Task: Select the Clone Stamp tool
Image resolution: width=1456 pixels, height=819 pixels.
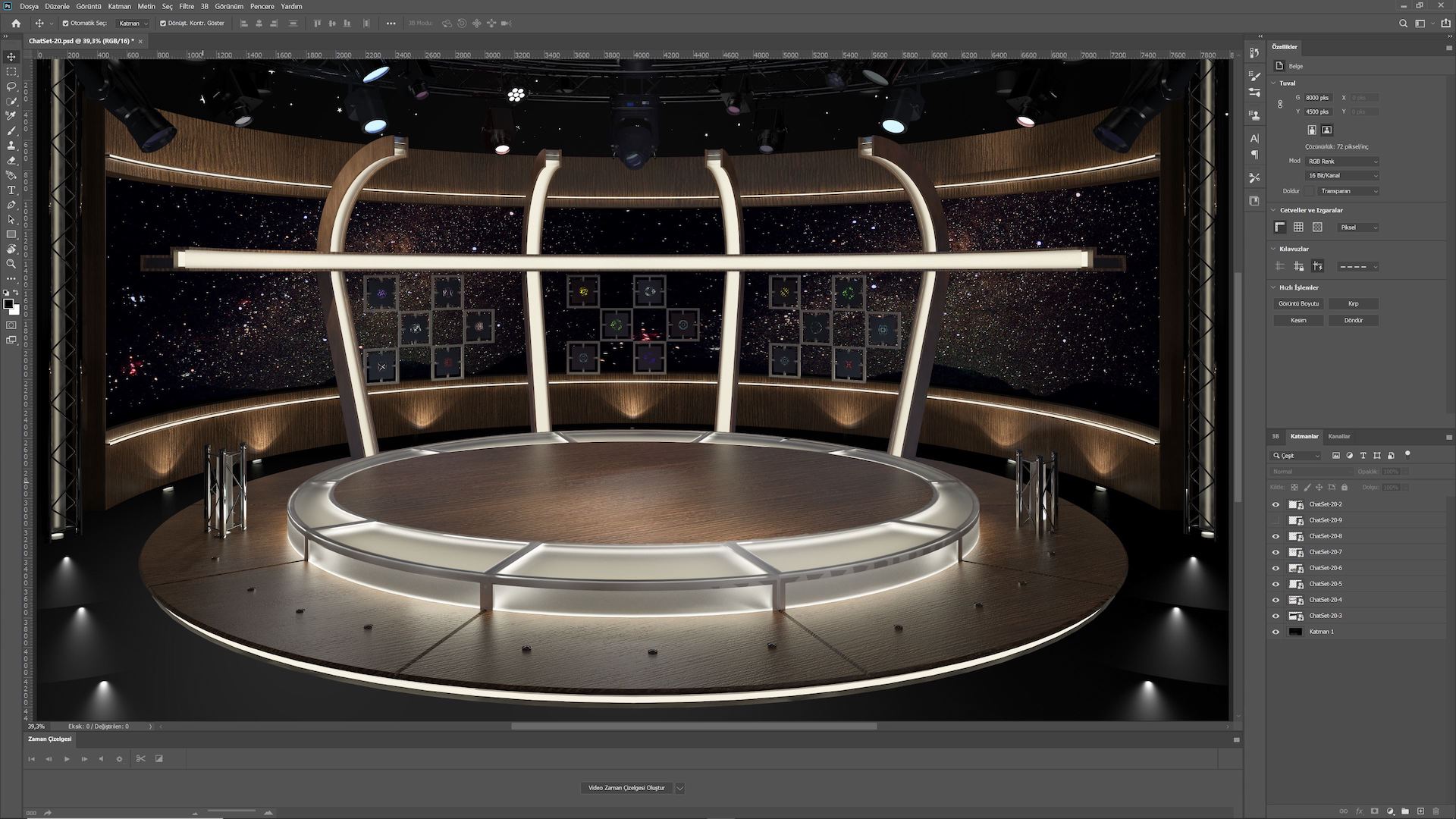Action: pos(11,146)
